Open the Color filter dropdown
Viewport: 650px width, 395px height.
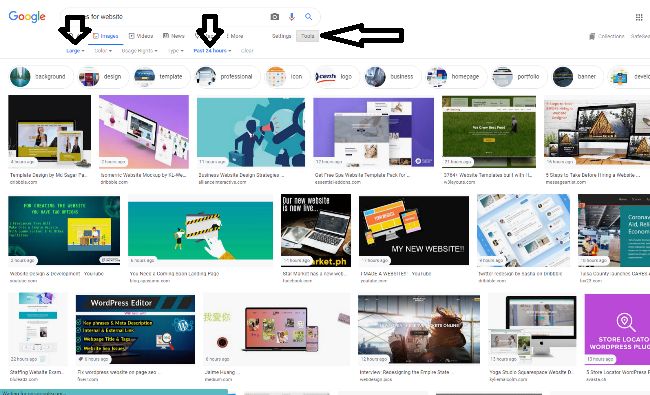click(103, 51)
